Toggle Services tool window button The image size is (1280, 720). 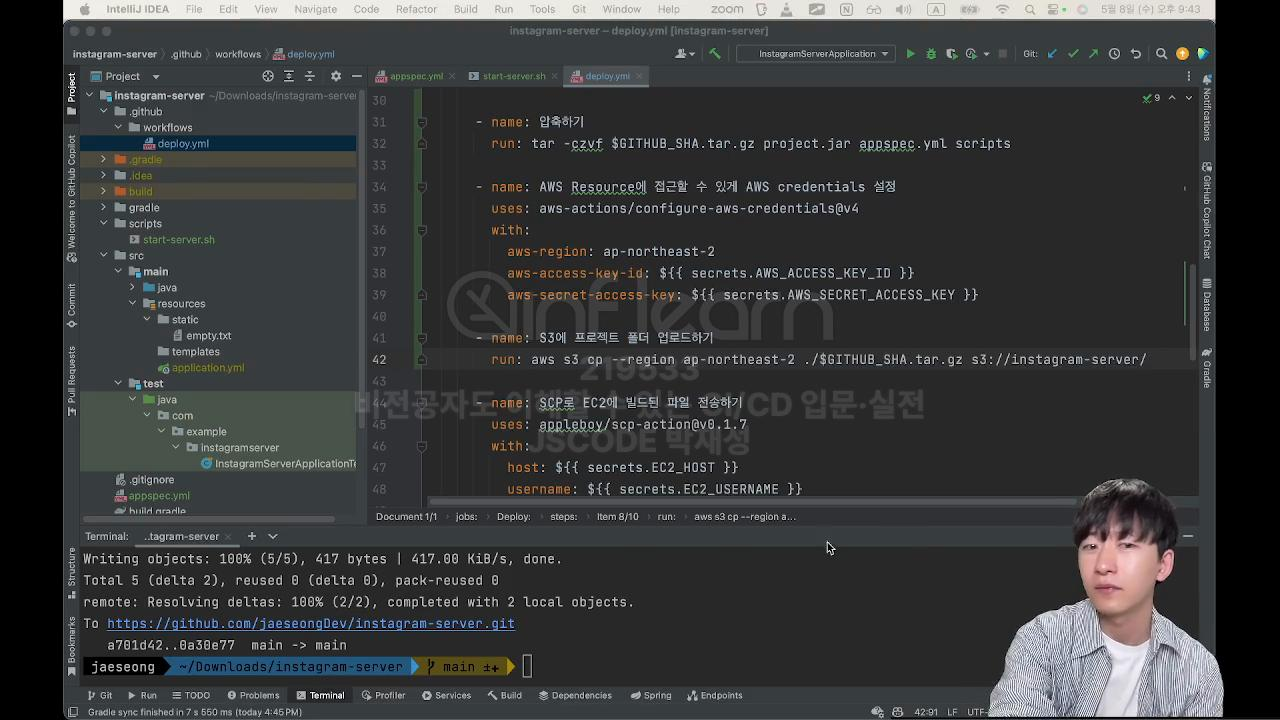(446, 695)
